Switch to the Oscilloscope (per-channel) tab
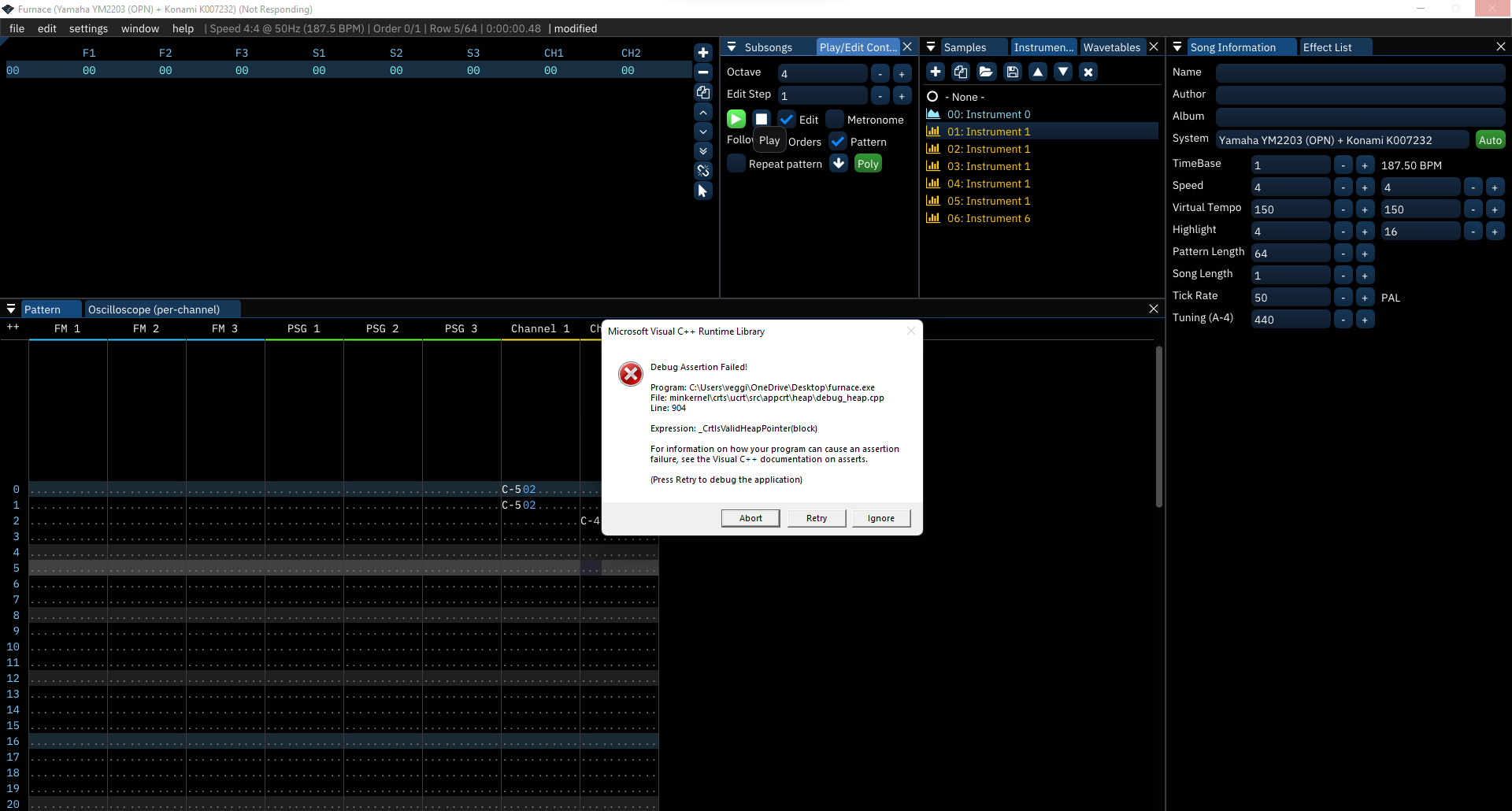This screenshot has height=811, width=1512. coord(154,309)
